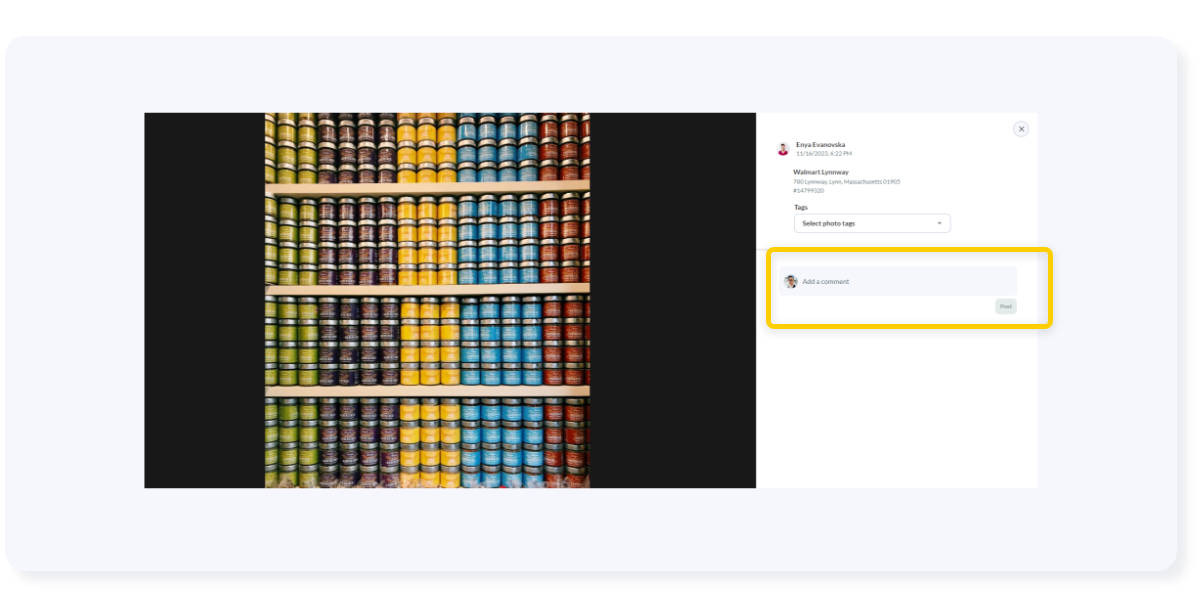The height and width of the screenshot is (596, 1202).
Task: Click the 780 Lynnway address line
Action: 846,182
